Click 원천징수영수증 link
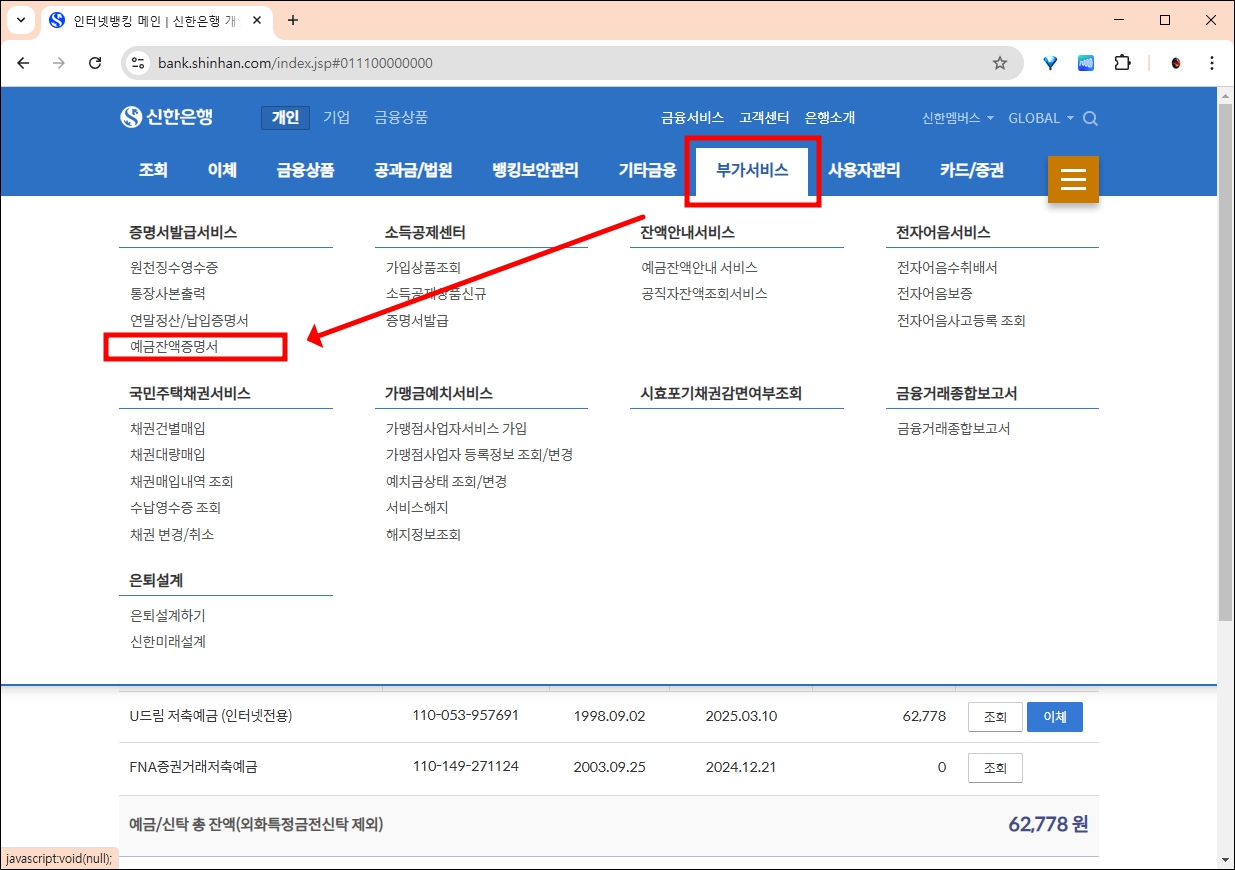 174,268
